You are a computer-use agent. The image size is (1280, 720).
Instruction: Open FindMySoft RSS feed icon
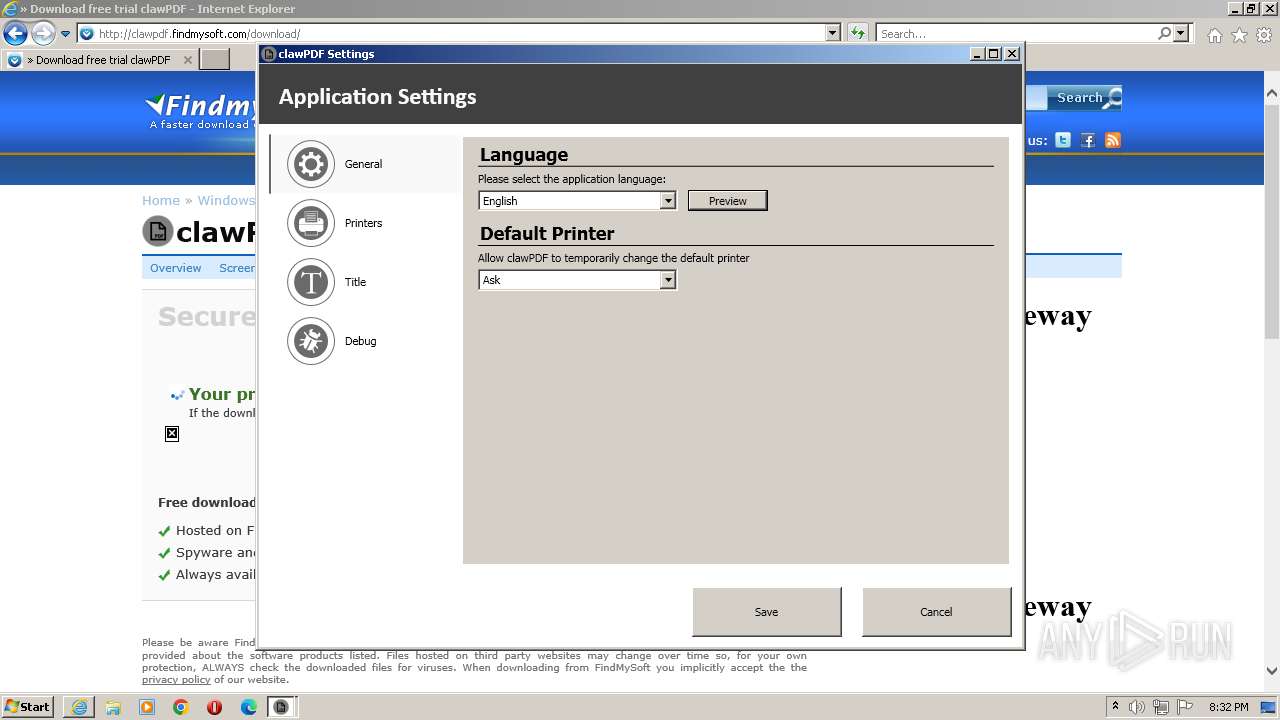click(1113, 141)
